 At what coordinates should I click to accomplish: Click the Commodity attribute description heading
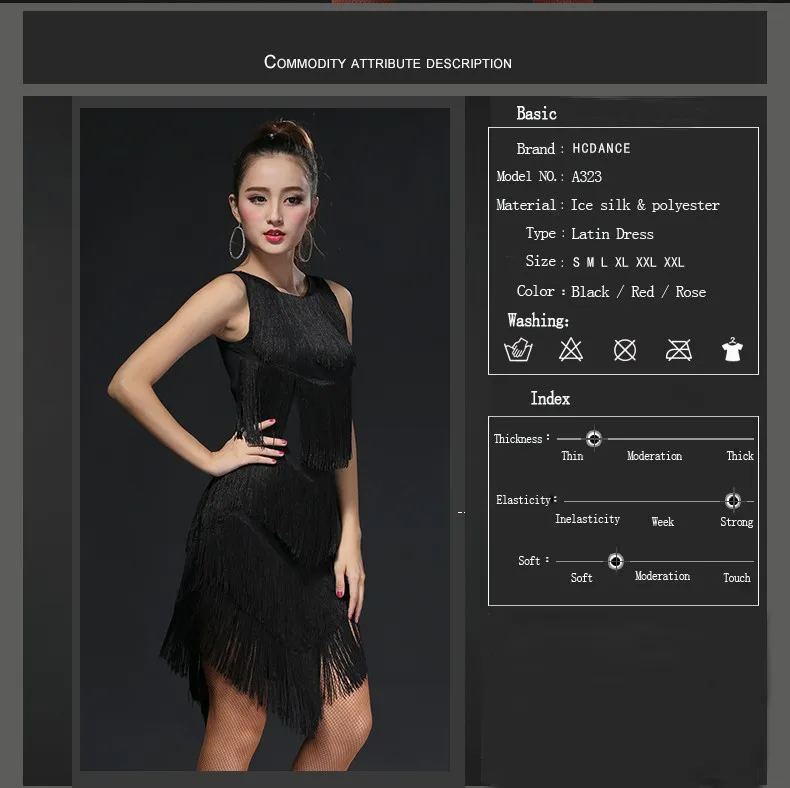coord(388,62)
